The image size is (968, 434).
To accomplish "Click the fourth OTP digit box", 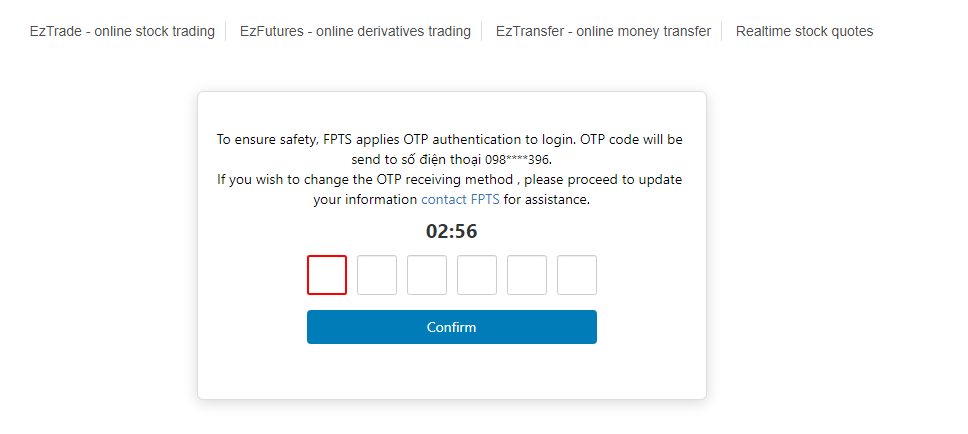I will coord(477,275).
